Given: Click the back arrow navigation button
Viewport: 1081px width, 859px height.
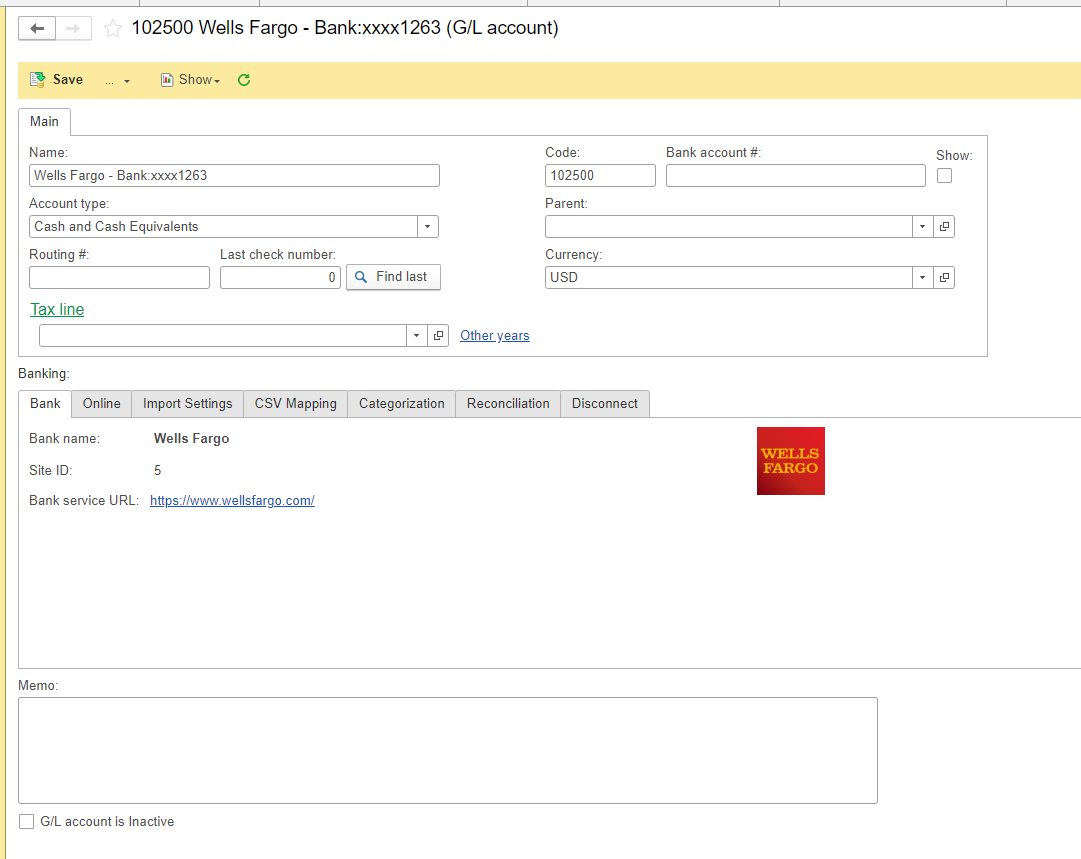Looking at the screenshot, I should tap(37, 28).
